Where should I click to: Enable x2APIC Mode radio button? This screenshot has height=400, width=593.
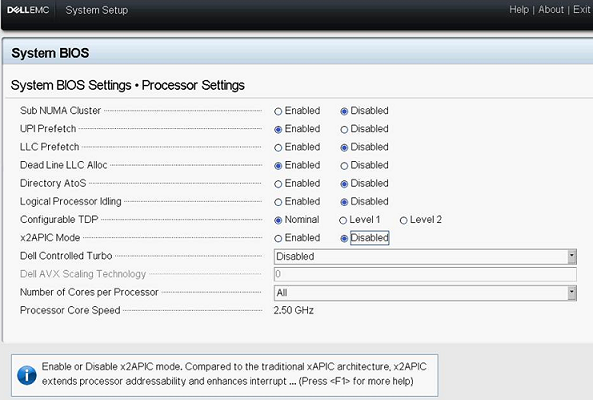(x=278, y=238)
